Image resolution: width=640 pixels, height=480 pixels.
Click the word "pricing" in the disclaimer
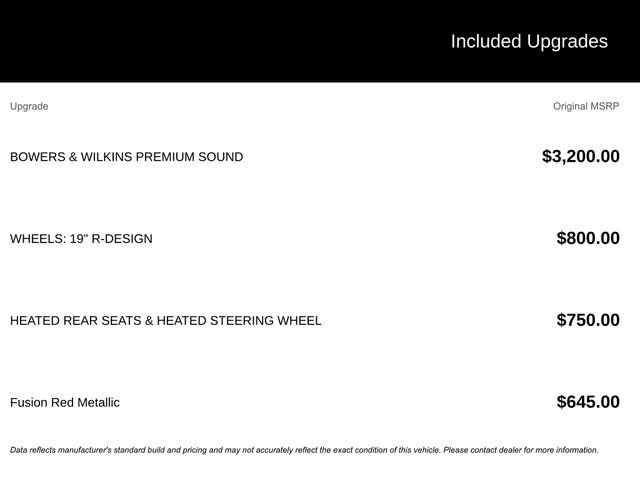point(191,450)
